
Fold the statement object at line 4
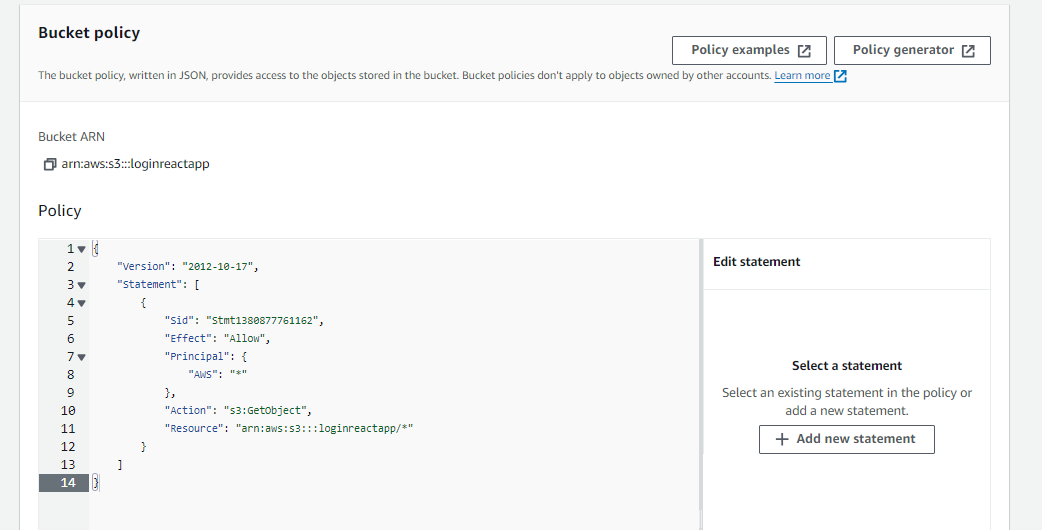coord(81,303)
